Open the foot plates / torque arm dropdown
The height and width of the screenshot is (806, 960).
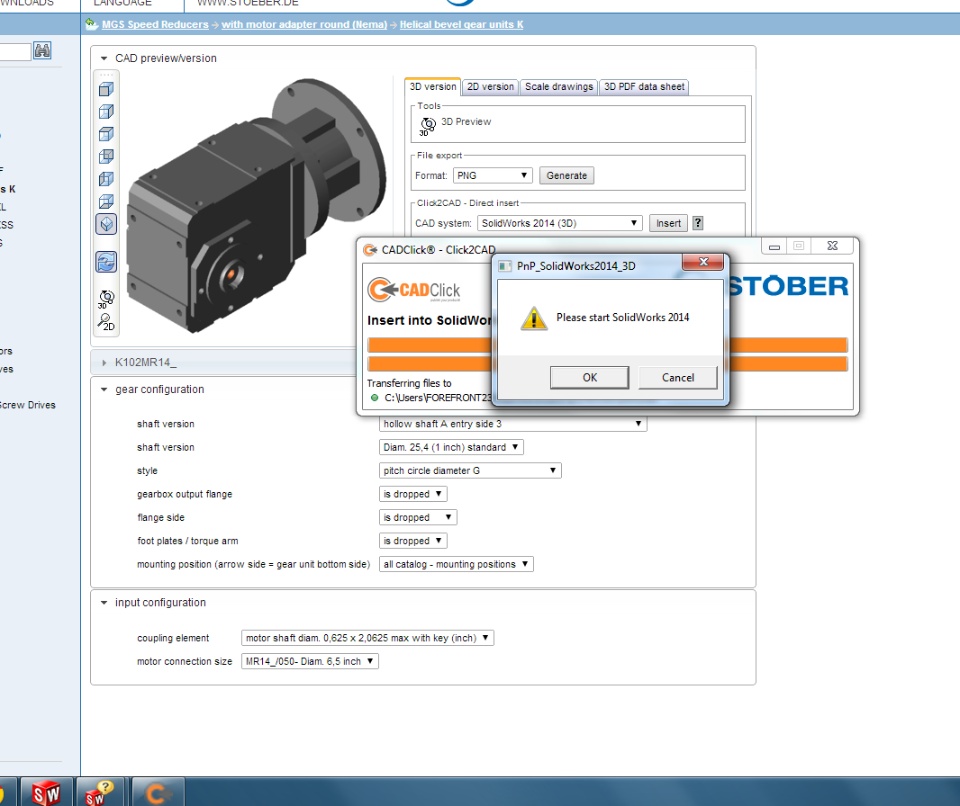(413, 541)
